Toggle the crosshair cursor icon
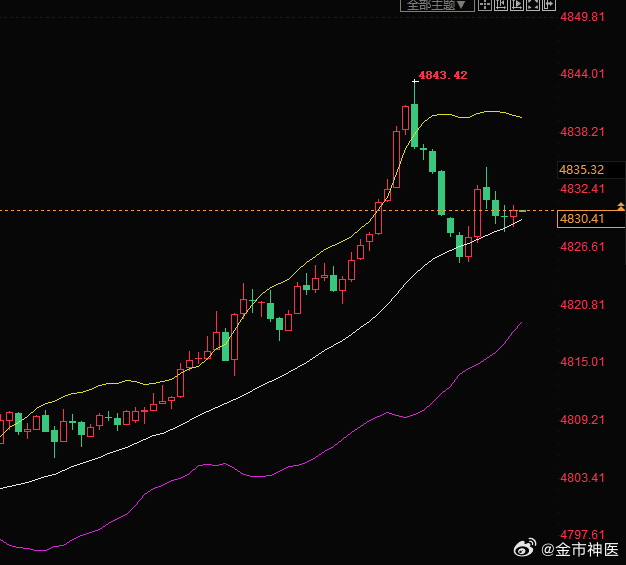Viewport: 626px width, 565px height. [485, 5]
